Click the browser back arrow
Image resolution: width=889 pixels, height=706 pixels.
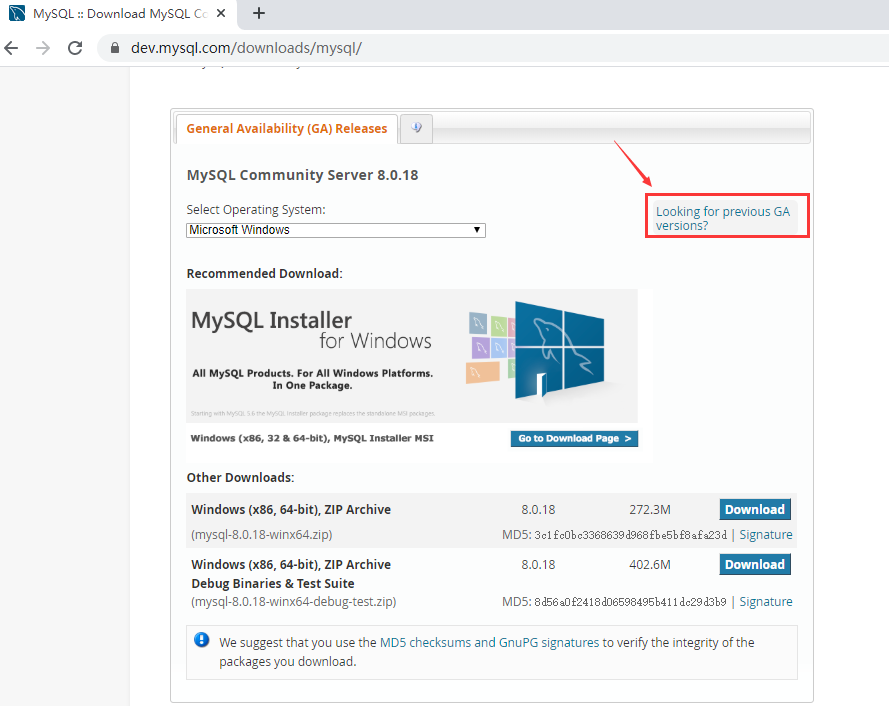11,48
